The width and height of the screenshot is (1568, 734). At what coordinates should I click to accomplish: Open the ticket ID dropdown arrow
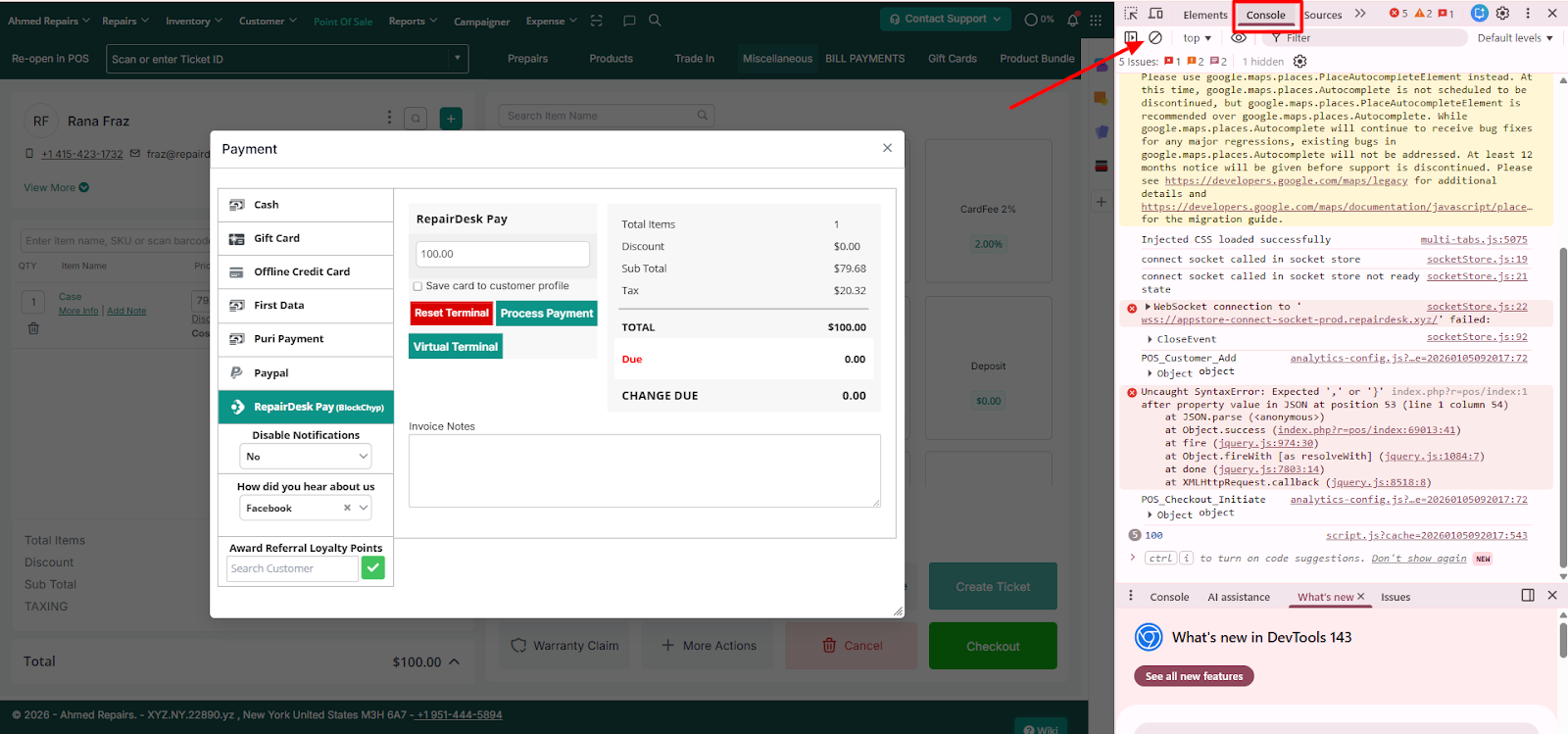pyautogui.click(x=457, y=58)
